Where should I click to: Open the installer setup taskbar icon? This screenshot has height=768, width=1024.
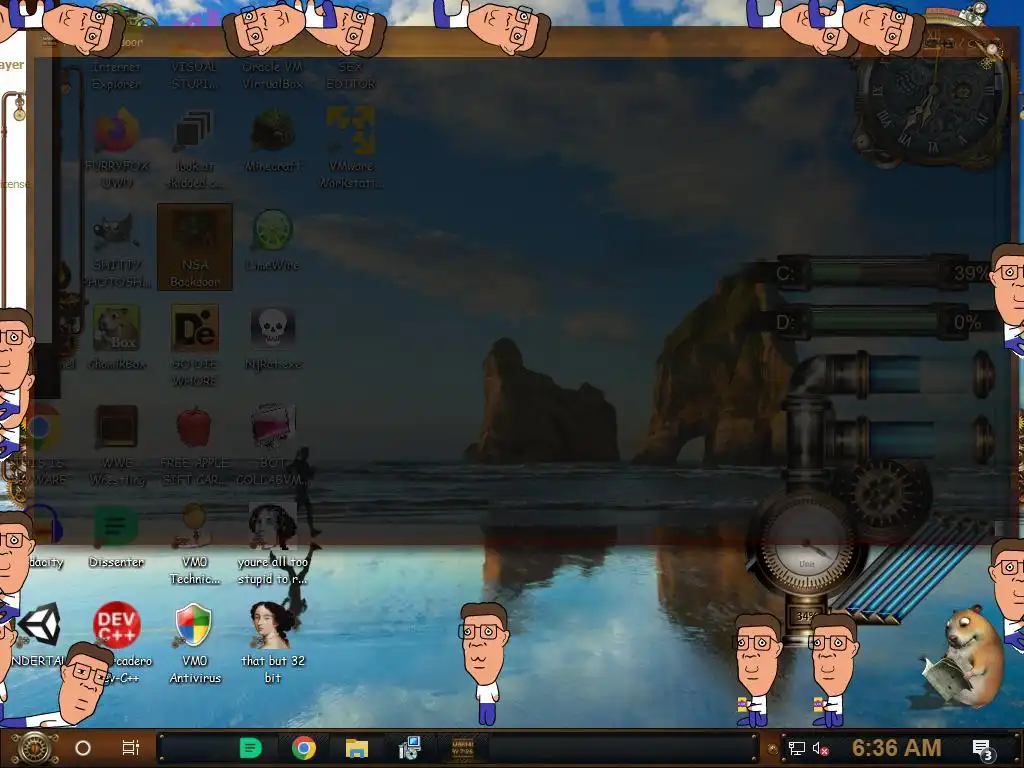(410, 748)
